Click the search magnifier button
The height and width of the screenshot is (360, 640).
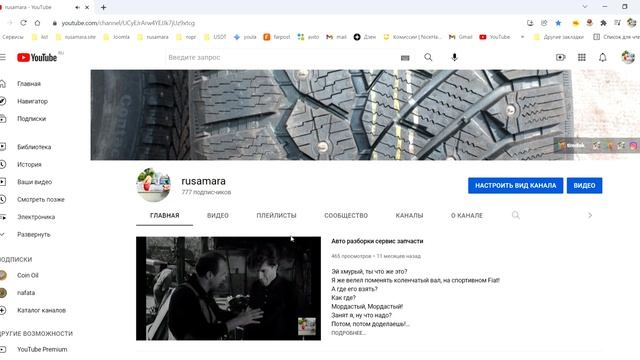pos(428,58)
